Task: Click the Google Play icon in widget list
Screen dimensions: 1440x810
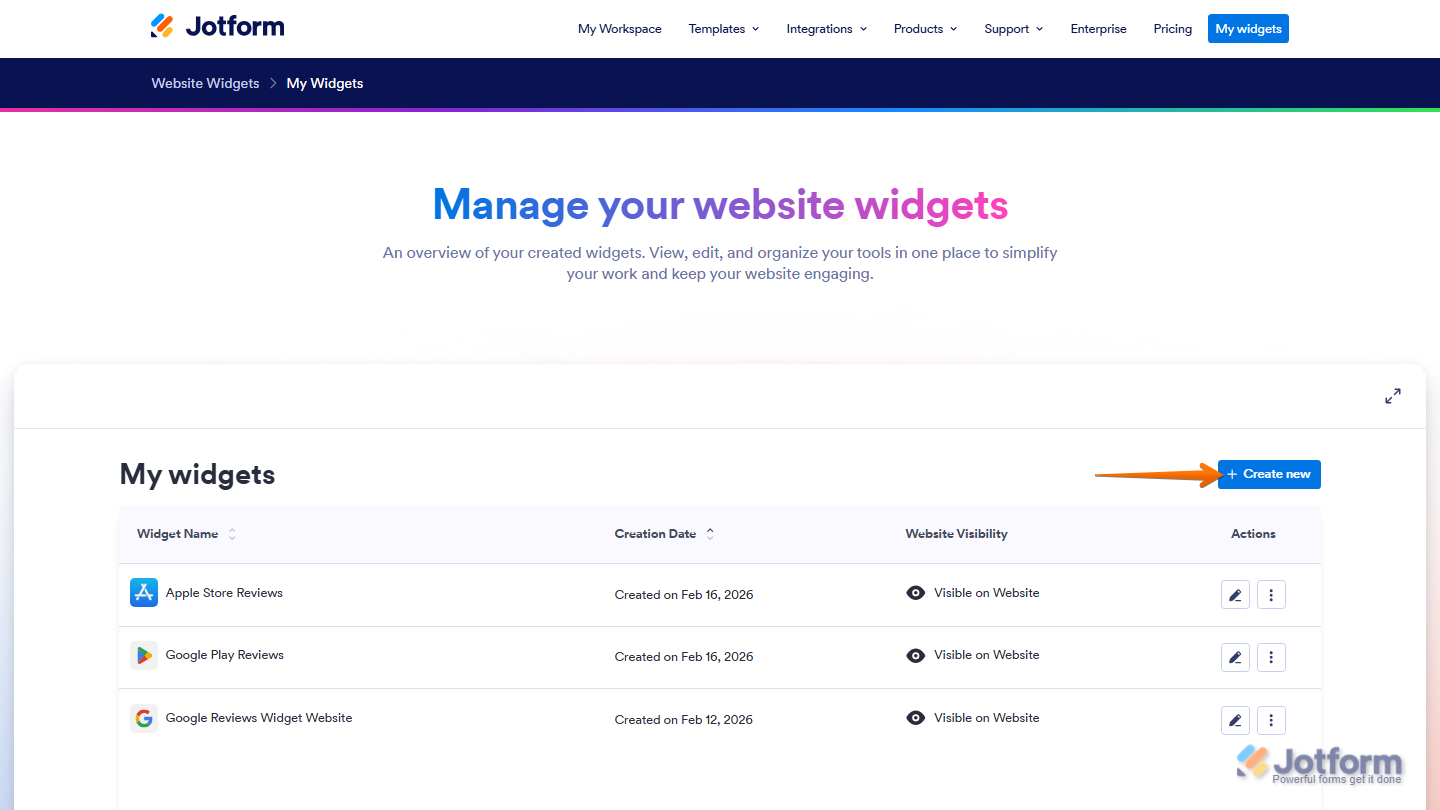Action: click(x=143, y=655)
